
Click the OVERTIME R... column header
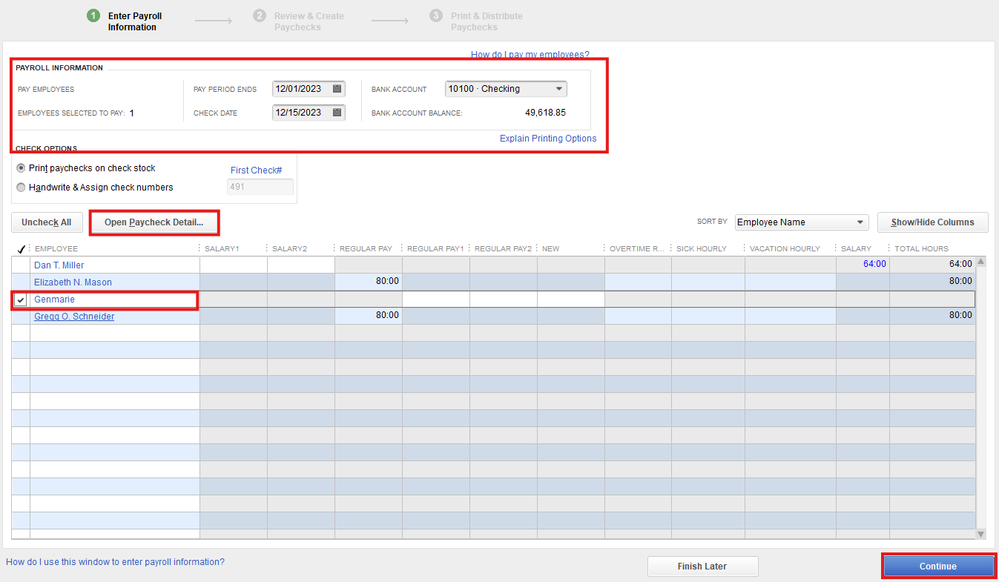point(636,249)
